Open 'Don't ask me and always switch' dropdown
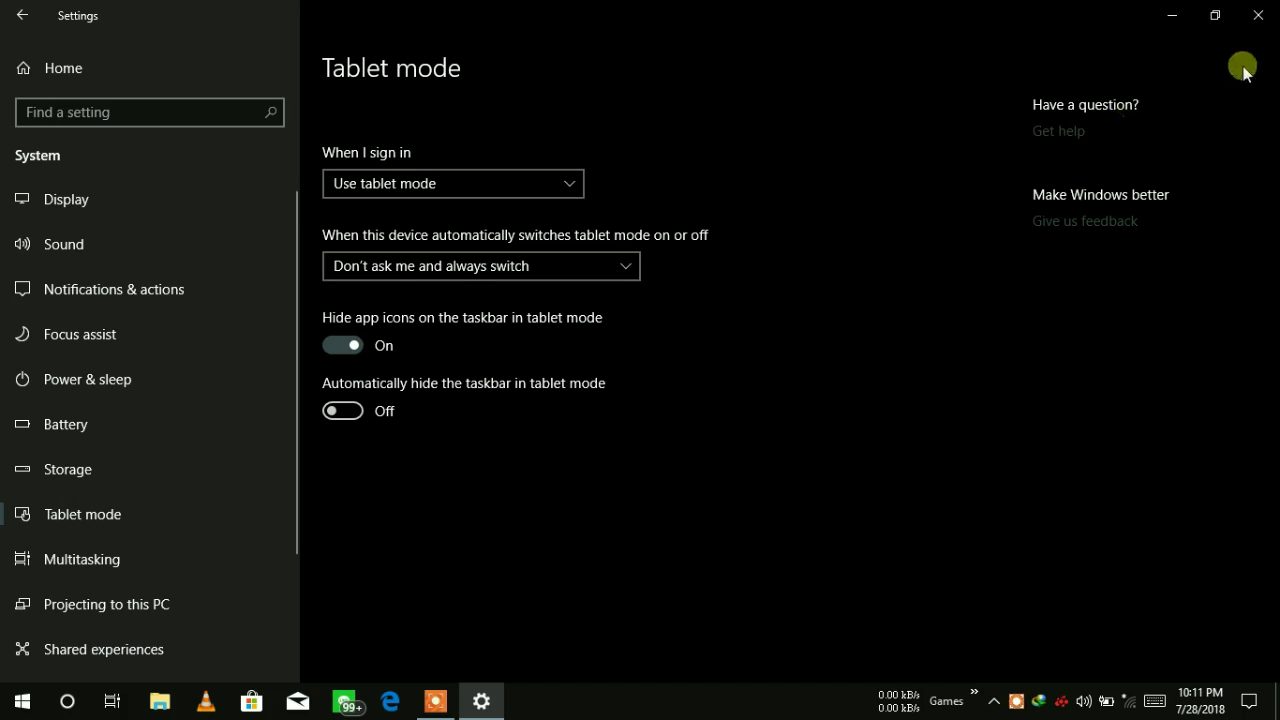 click(481, 266)
